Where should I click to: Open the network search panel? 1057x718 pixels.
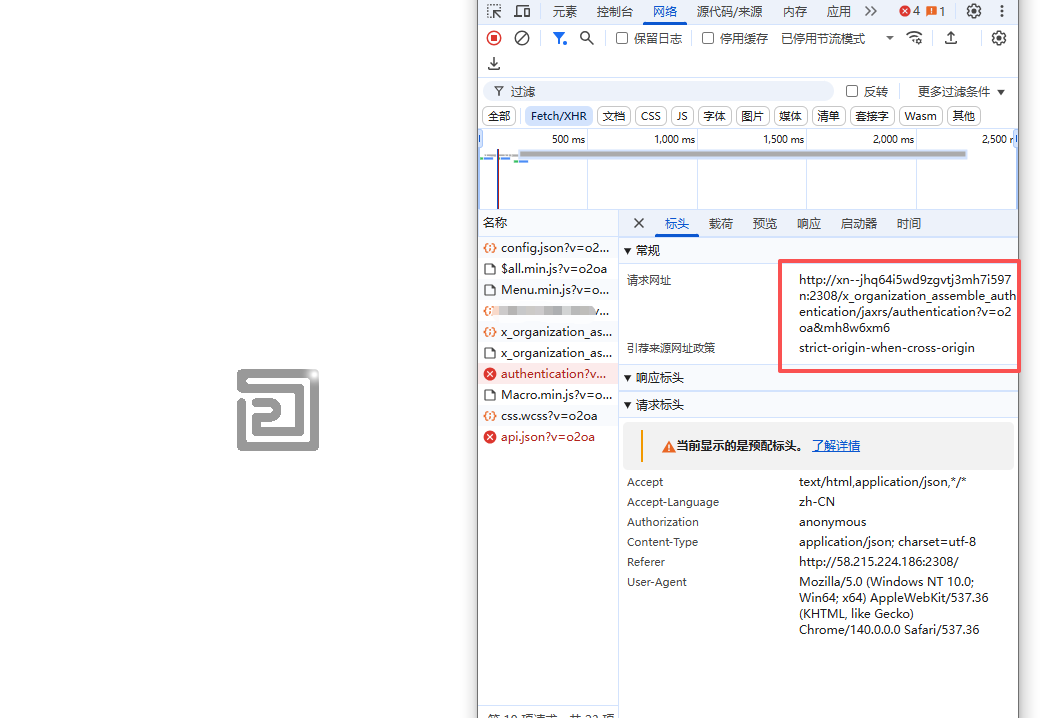click(x=587, y=38)
